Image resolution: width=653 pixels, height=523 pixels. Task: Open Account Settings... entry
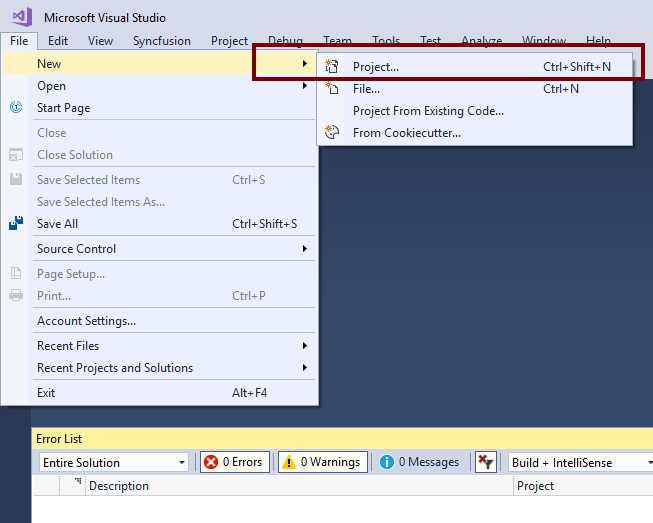click(x=160, y=321)
